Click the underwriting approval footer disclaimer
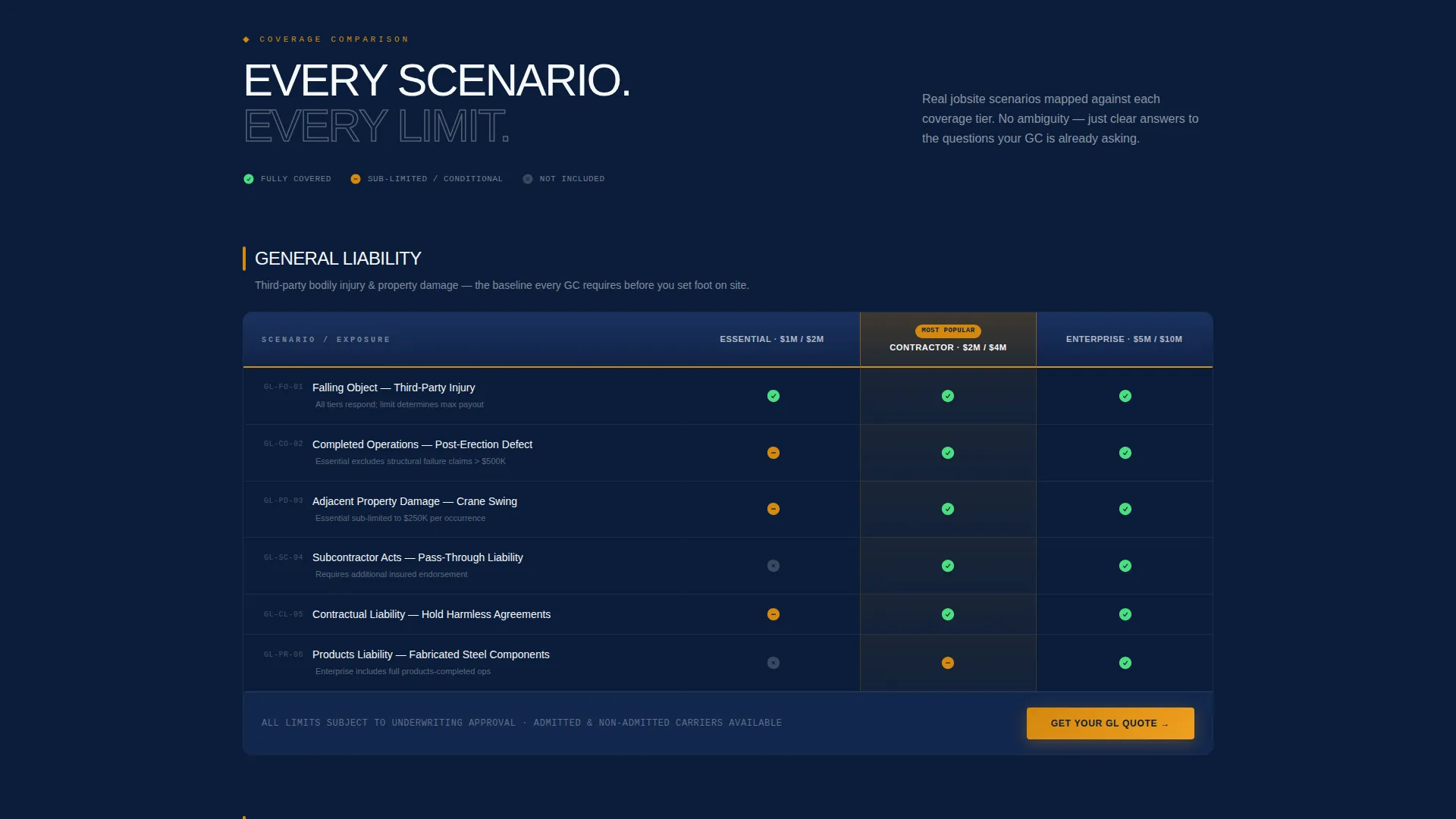 point(522,723)
